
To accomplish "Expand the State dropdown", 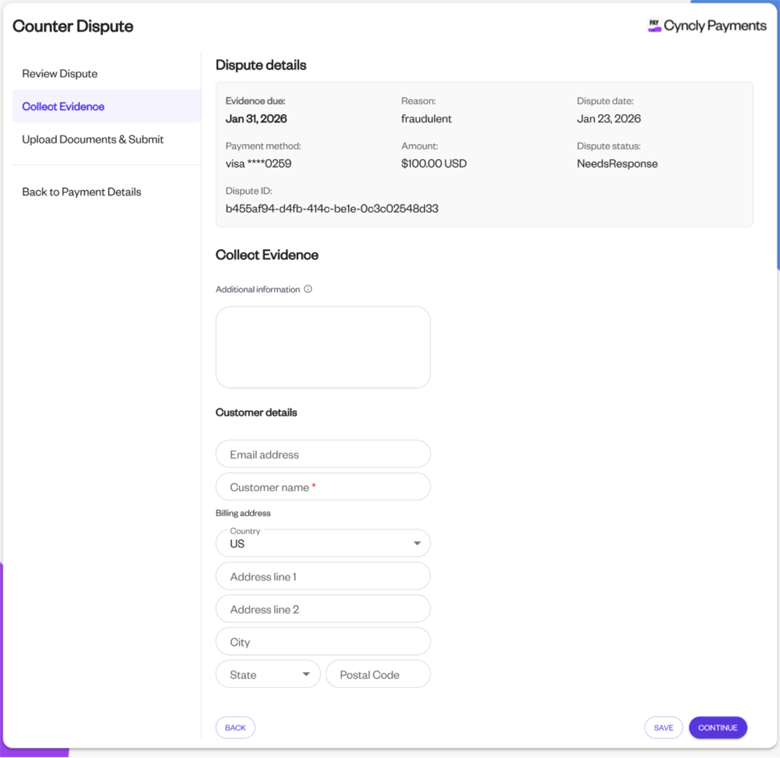I will (x=268, y=674).
